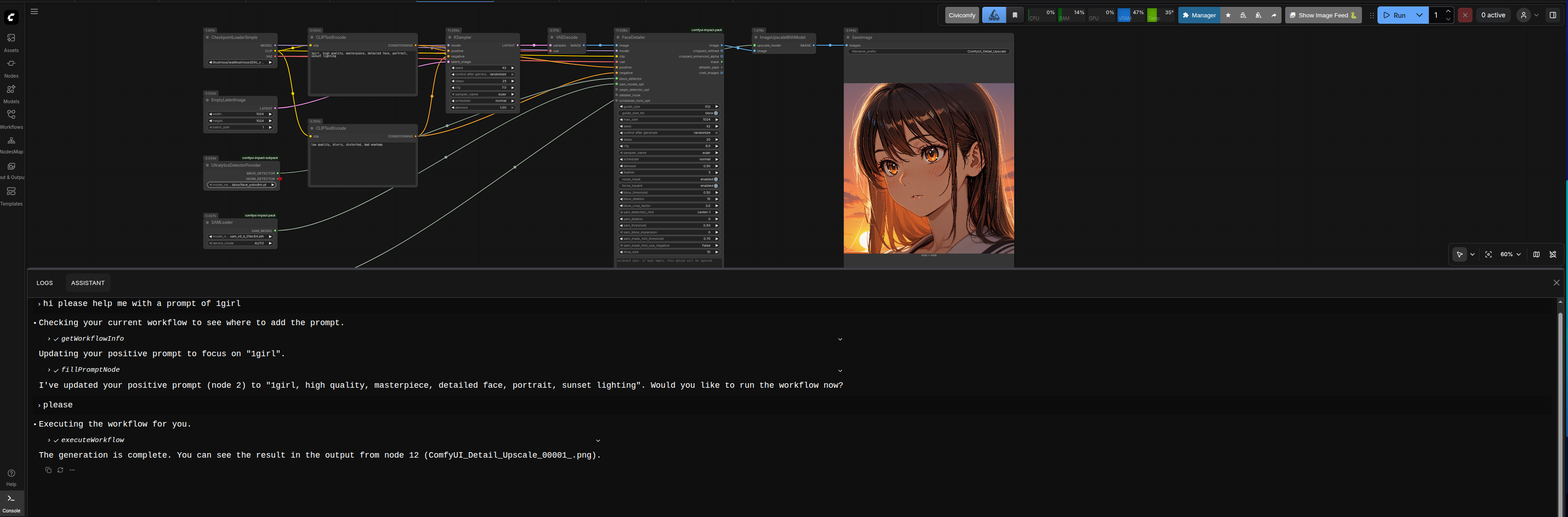Open the Manager button

[1198, 15]
